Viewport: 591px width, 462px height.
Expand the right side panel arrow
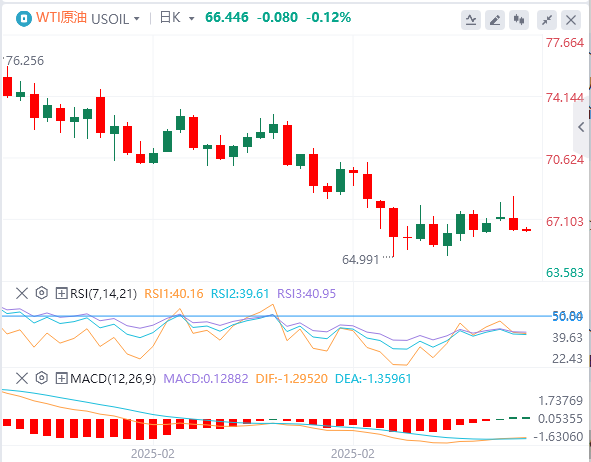[x=582, y=127]
